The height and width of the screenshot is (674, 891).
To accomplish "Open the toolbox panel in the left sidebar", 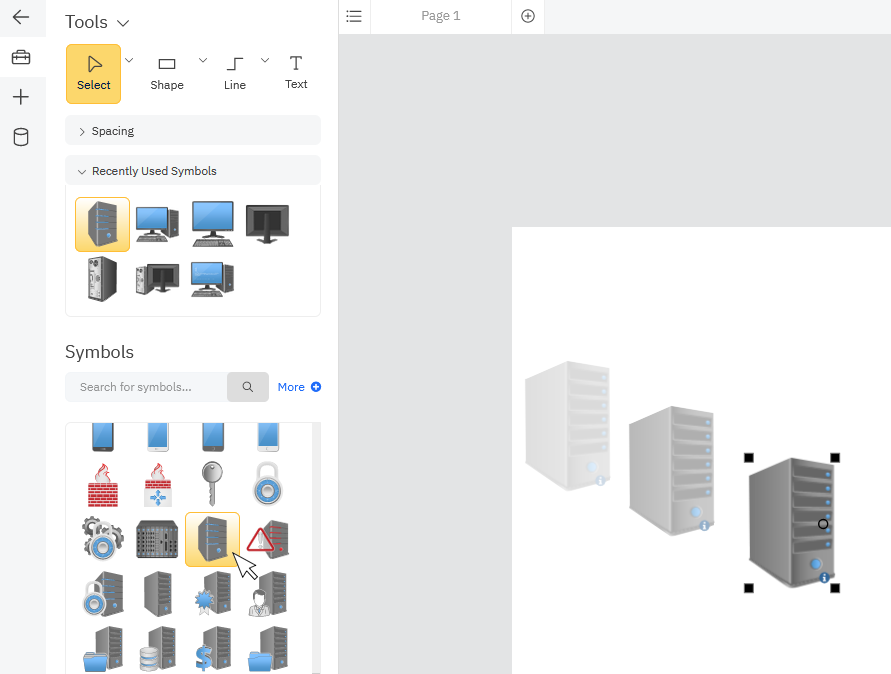I will pyautogui.click(x=21, y=57).
